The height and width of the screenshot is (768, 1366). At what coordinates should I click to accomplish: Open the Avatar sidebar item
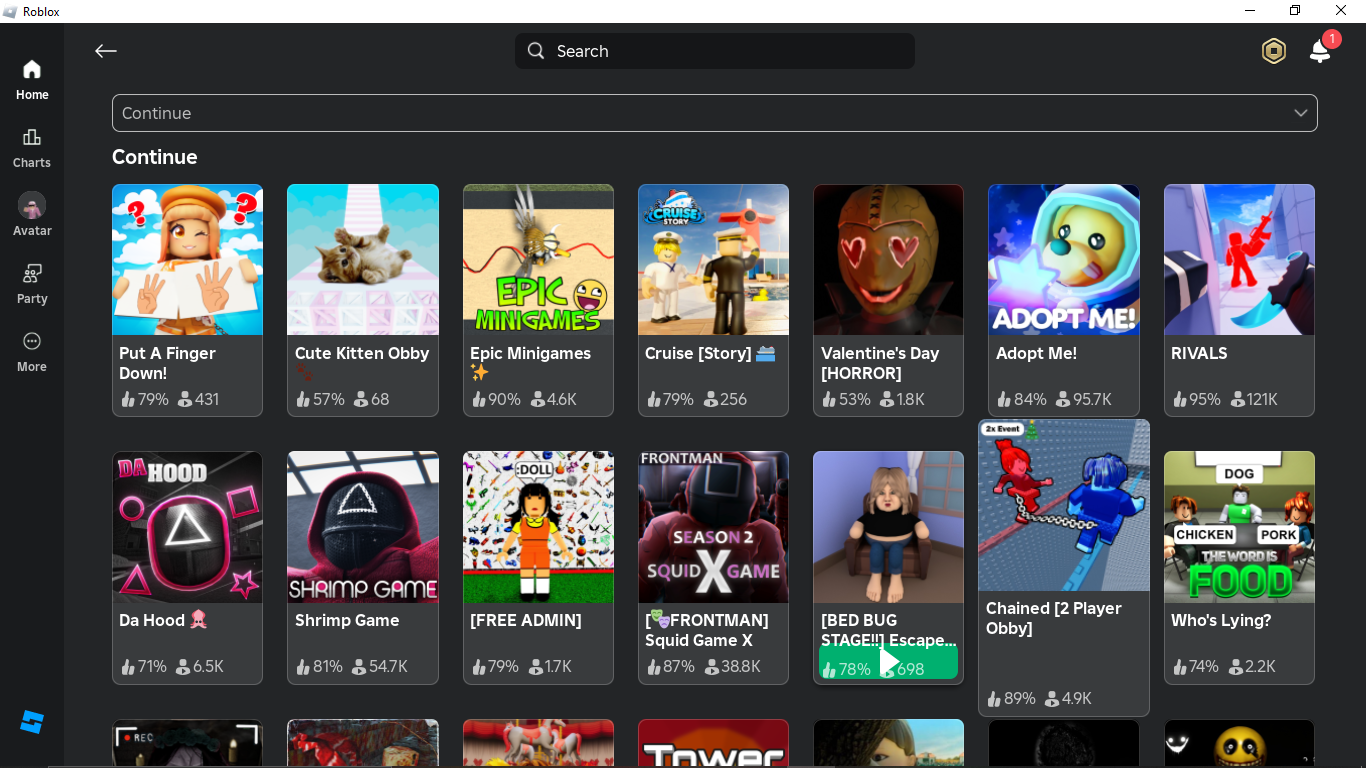click(x=32, y=215)
